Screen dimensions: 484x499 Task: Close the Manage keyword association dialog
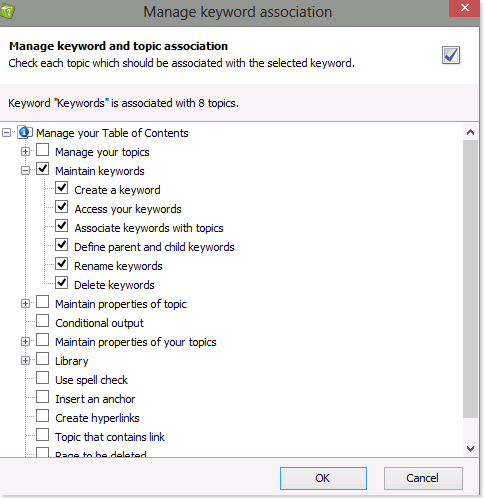(464, 8)
